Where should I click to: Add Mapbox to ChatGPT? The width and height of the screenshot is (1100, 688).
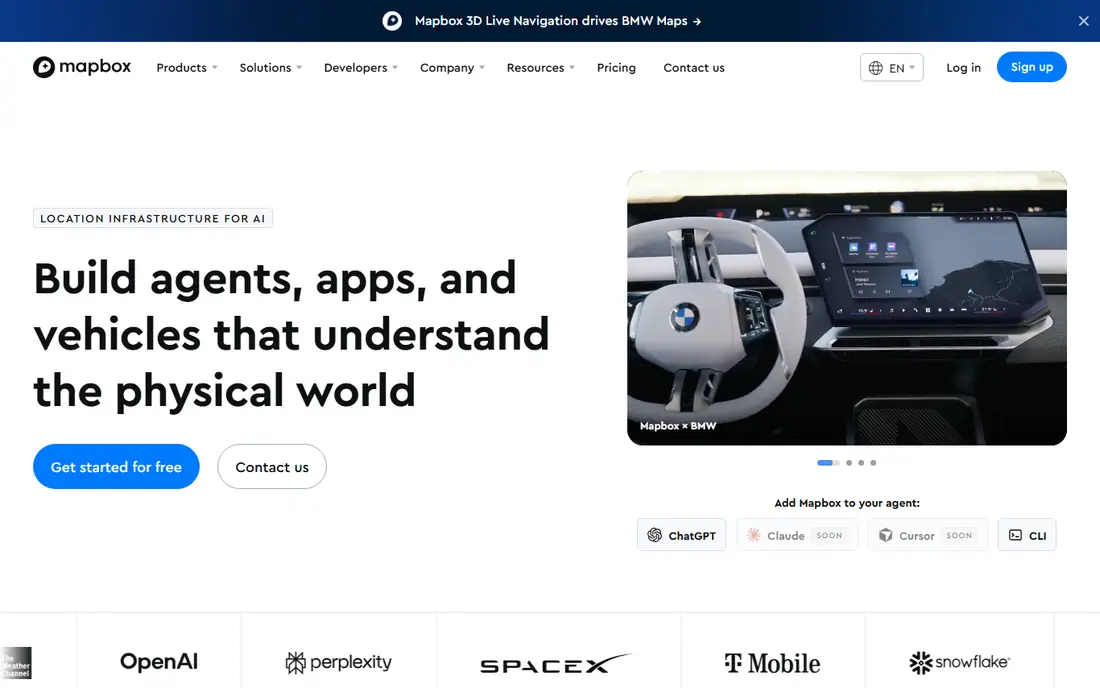(x=681, y=535)
